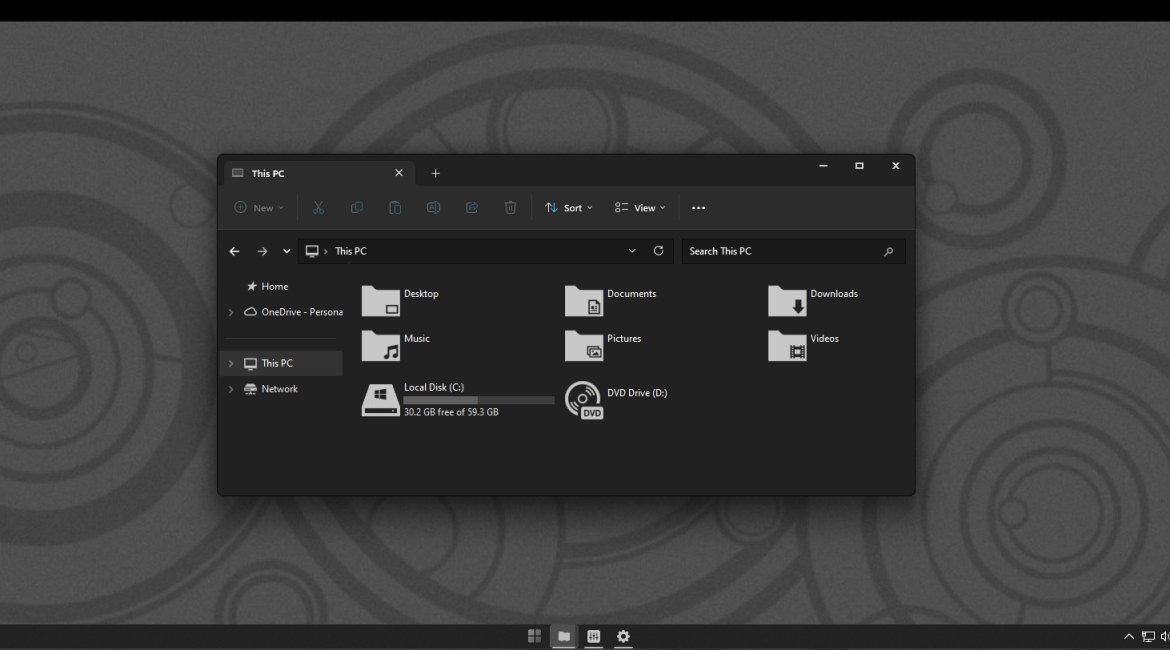Open the View dropdown menu
The image size is (1170, 650).
(640, 208)
